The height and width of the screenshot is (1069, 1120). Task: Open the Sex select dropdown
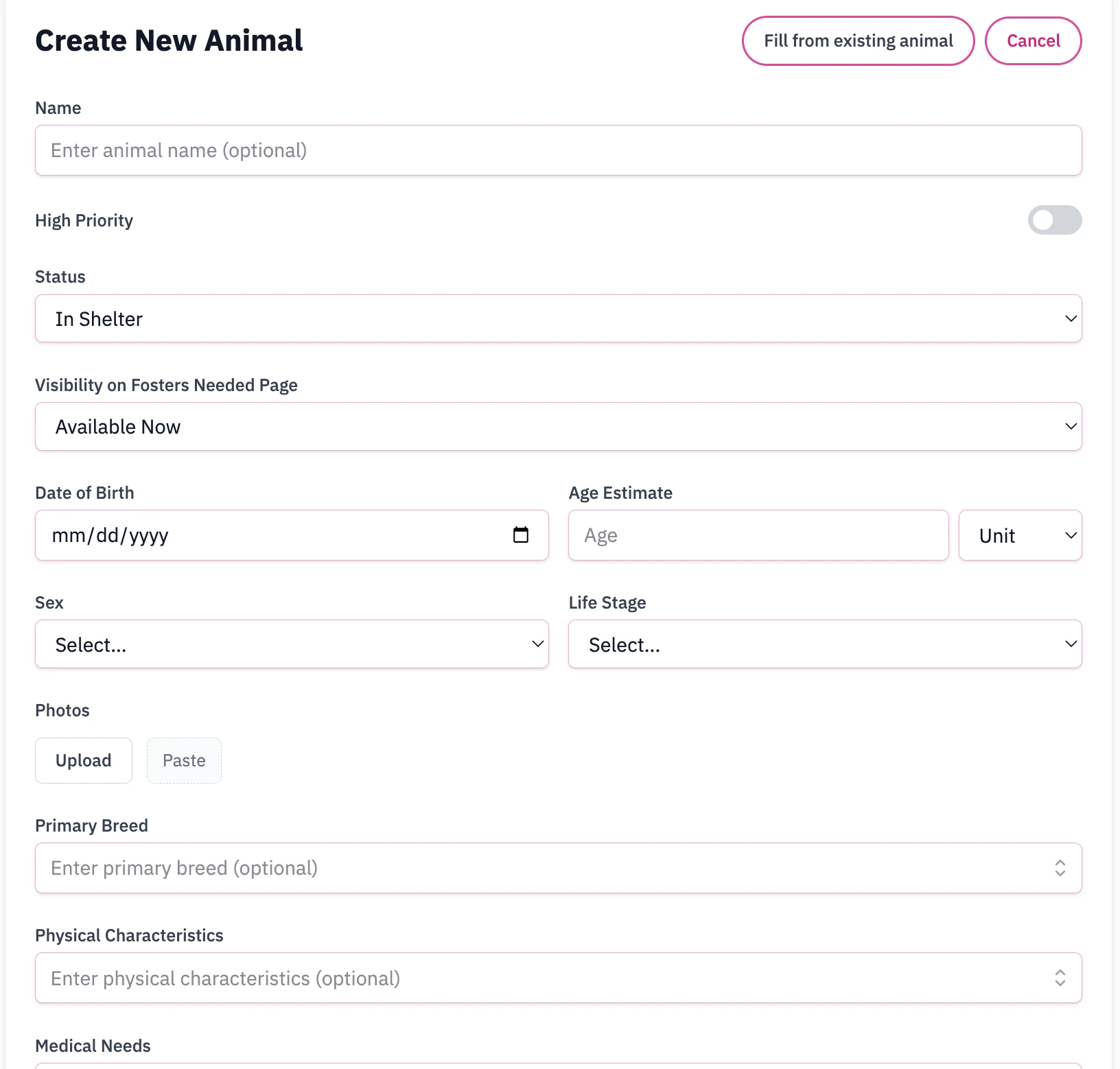[x=292, y=644]
